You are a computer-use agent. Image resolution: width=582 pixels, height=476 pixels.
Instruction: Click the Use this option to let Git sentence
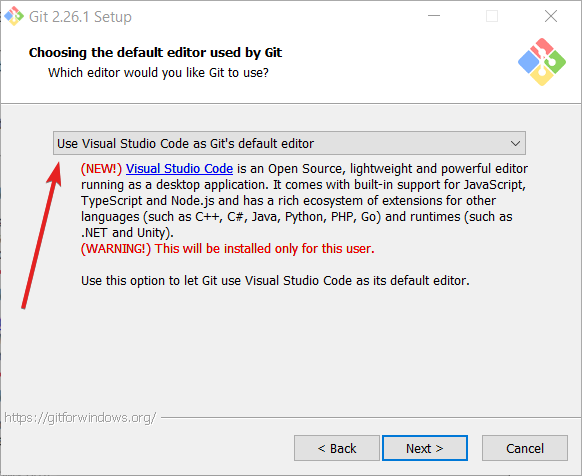pyautogui.click(x=275, y=281)
